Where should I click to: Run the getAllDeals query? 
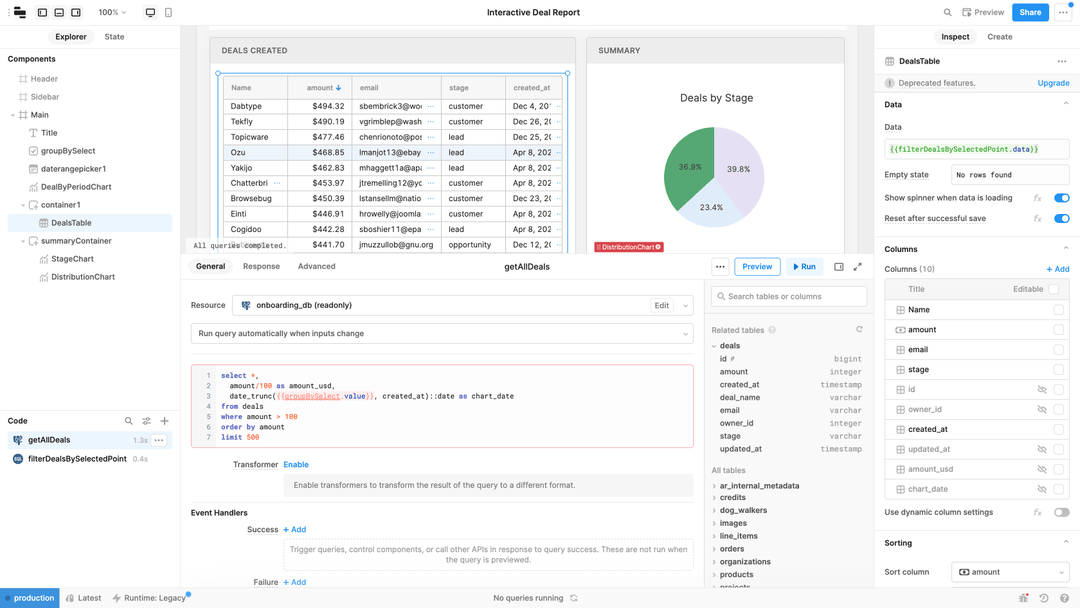(803, 266)
